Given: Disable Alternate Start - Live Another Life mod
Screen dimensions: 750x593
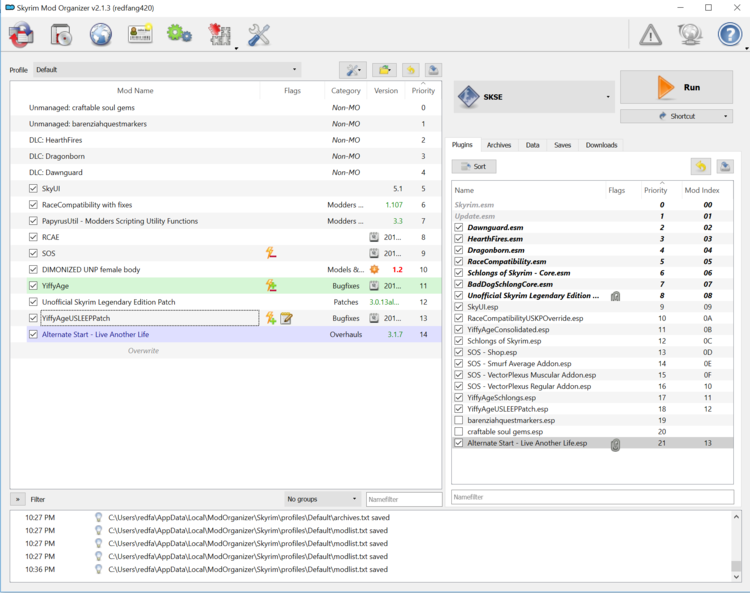Looking at the screenshot, I should coord(33,334).
